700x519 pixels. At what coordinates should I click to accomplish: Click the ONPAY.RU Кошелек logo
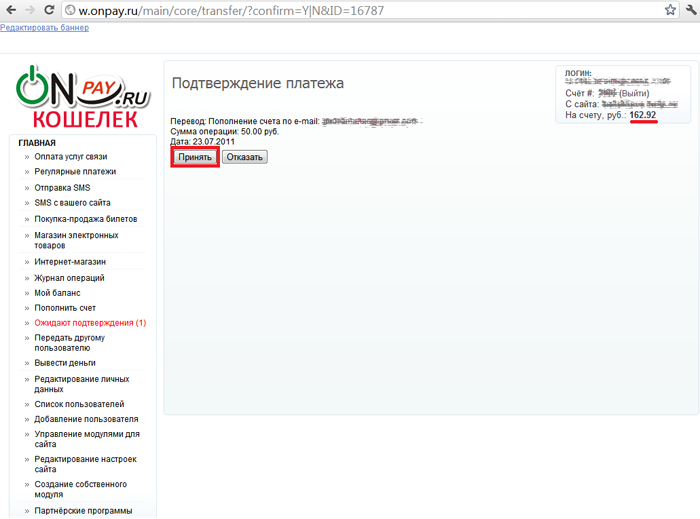coord(82,97)
